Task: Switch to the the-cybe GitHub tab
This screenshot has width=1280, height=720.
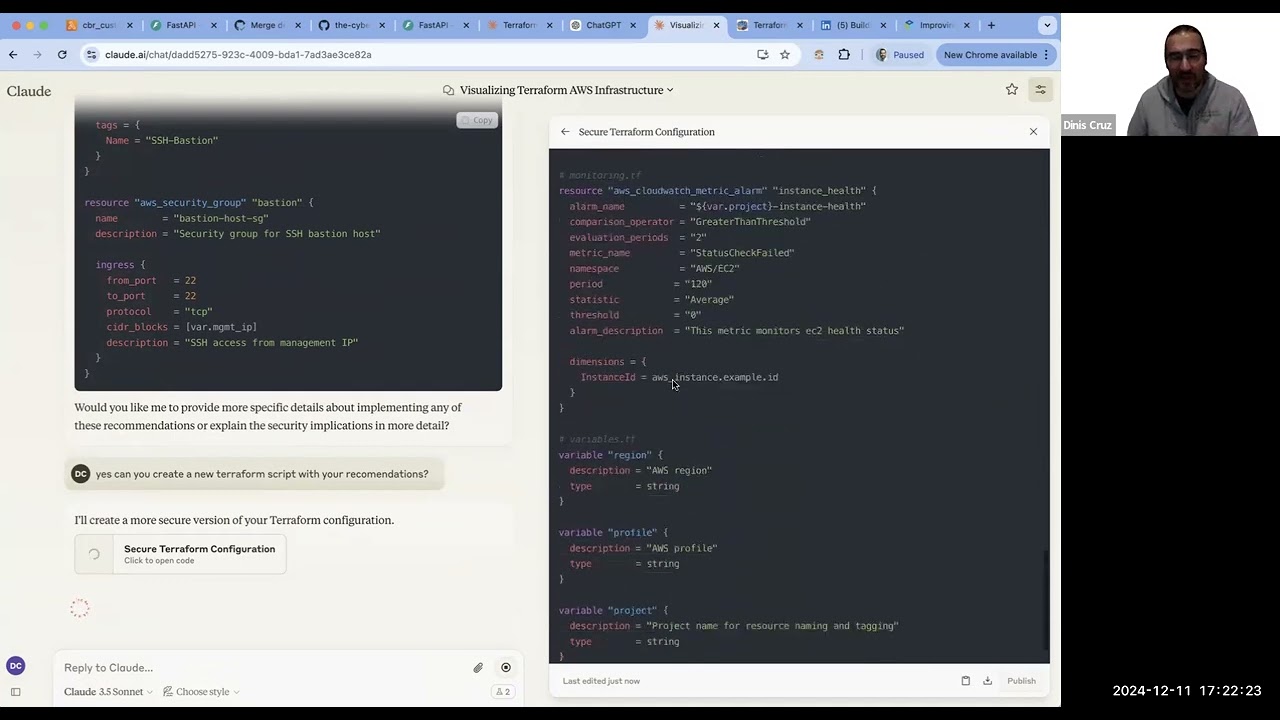Action: [x=350, y=25]
